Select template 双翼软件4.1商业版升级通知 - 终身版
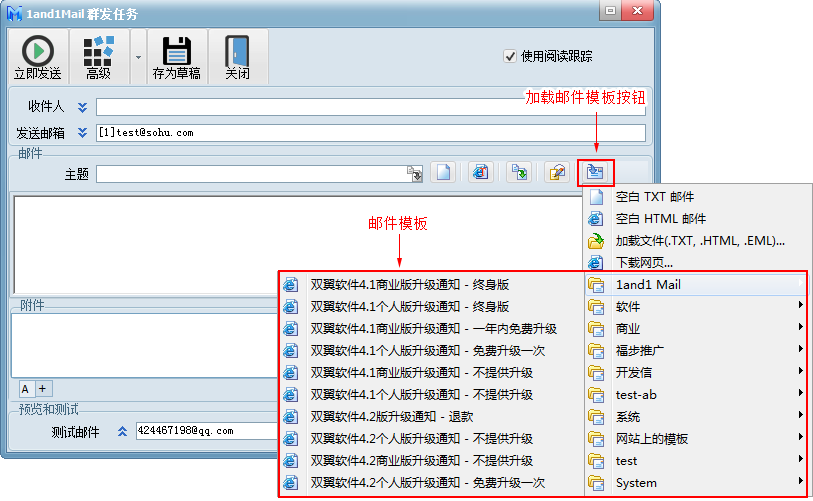Image resolution: width=813 pixels, height=501 pixels. click(432, 285)
